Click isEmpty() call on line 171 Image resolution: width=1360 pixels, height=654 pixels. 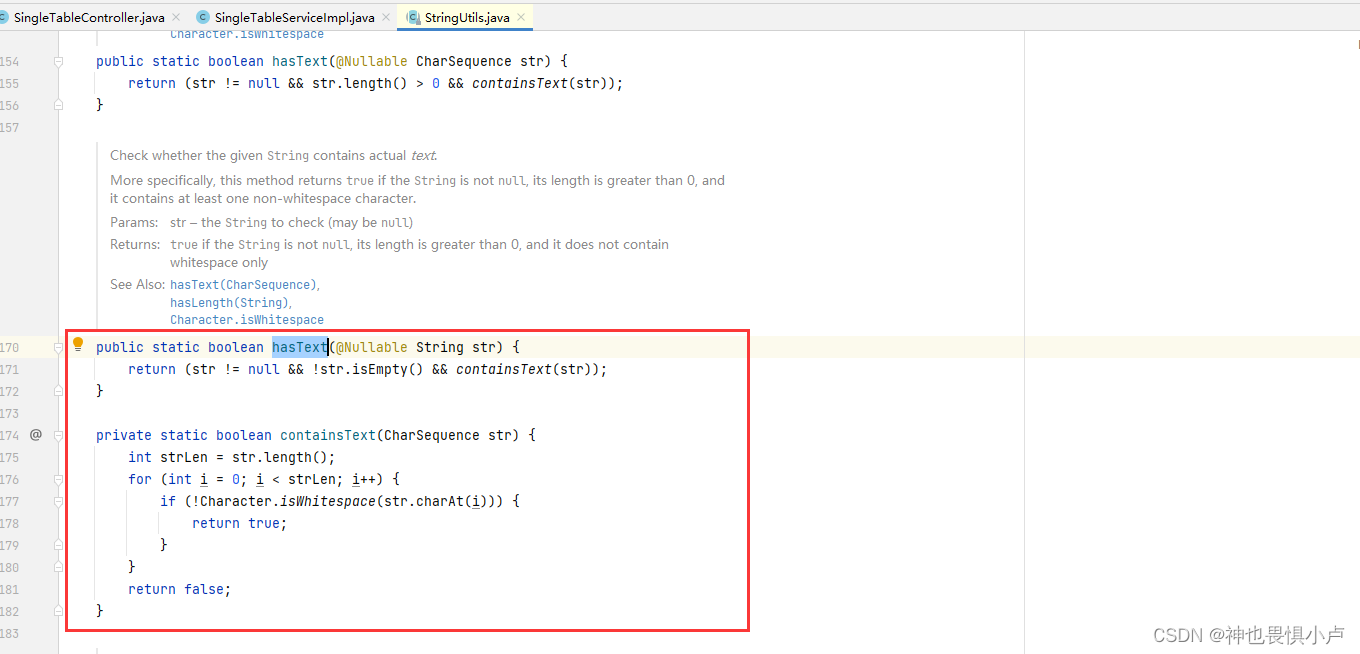(388, 369)
